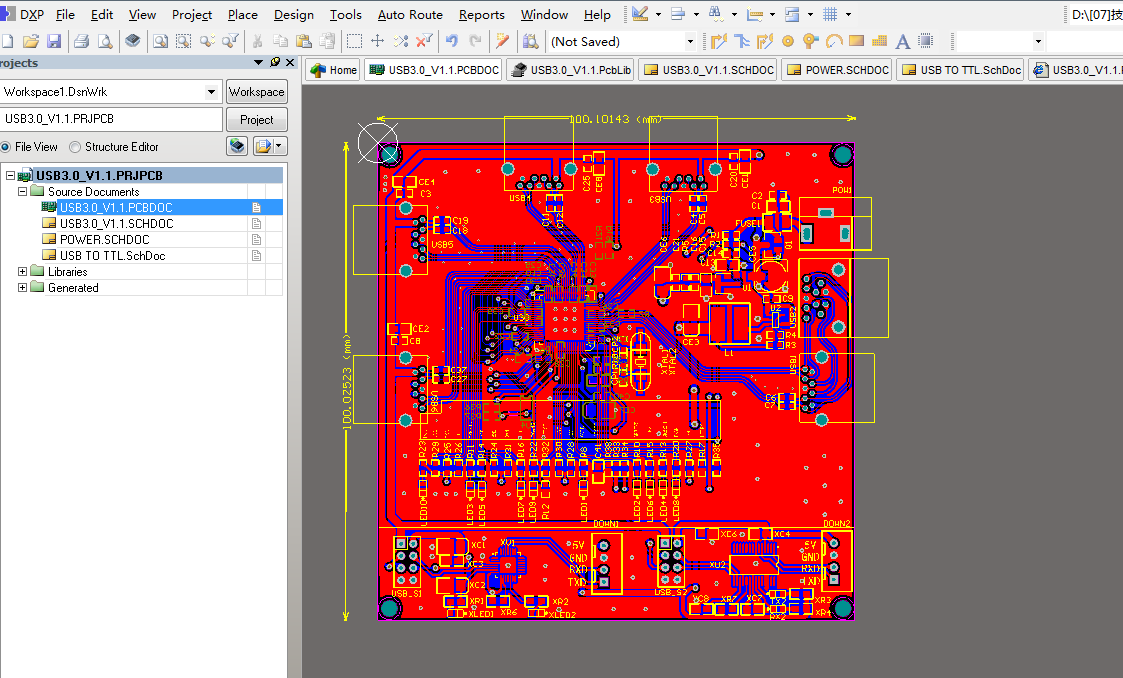Select the Place Polygon Pour tool

pos(879,42)
